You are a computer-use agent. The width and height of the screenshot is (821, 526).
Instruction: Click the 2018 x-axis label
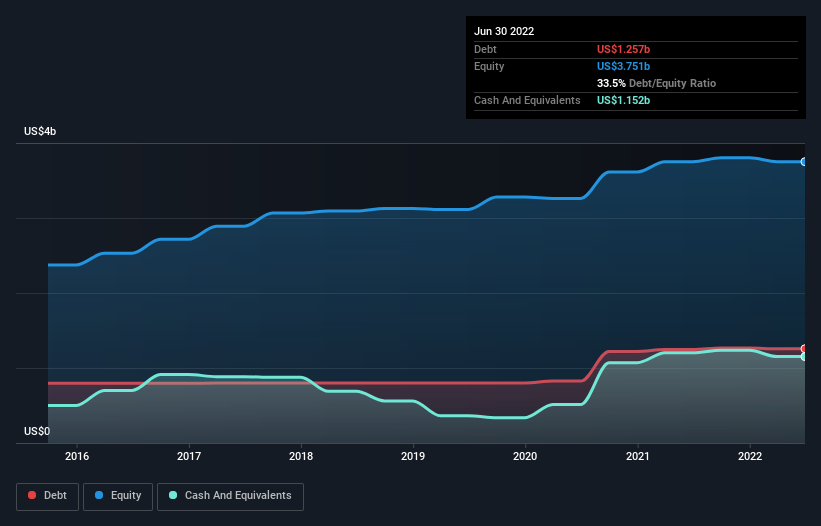tap(301, 456)
